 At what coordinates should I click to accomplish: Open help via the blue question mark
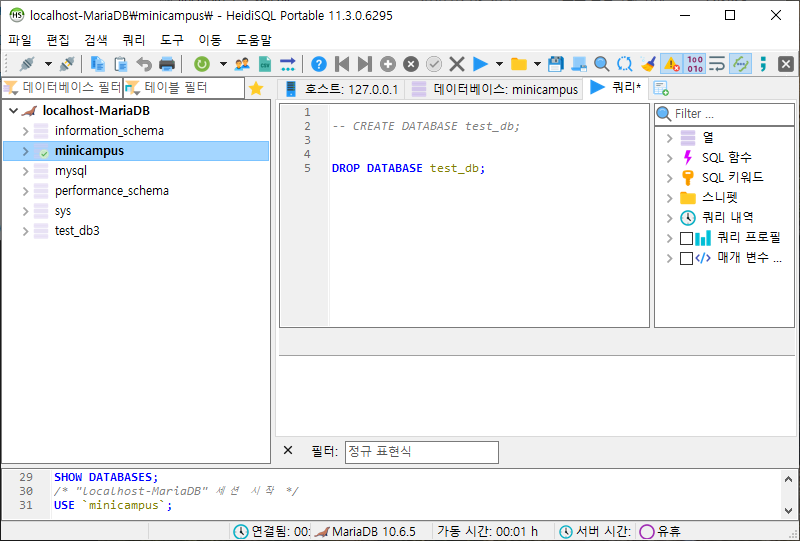point(319,64)
